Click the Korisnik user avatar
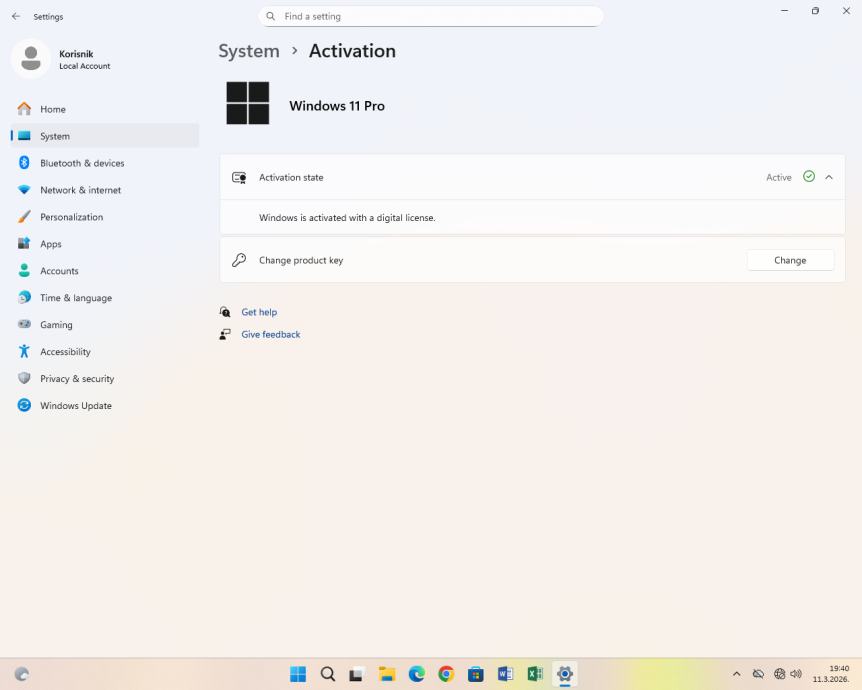862x690 pixels. point(31,58)
